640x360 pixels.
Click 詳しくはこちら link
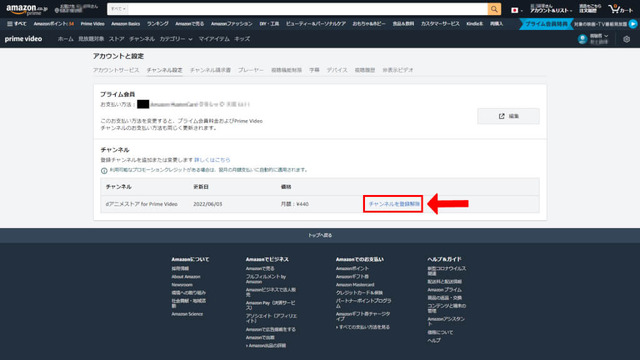click(x=212, y=160)
